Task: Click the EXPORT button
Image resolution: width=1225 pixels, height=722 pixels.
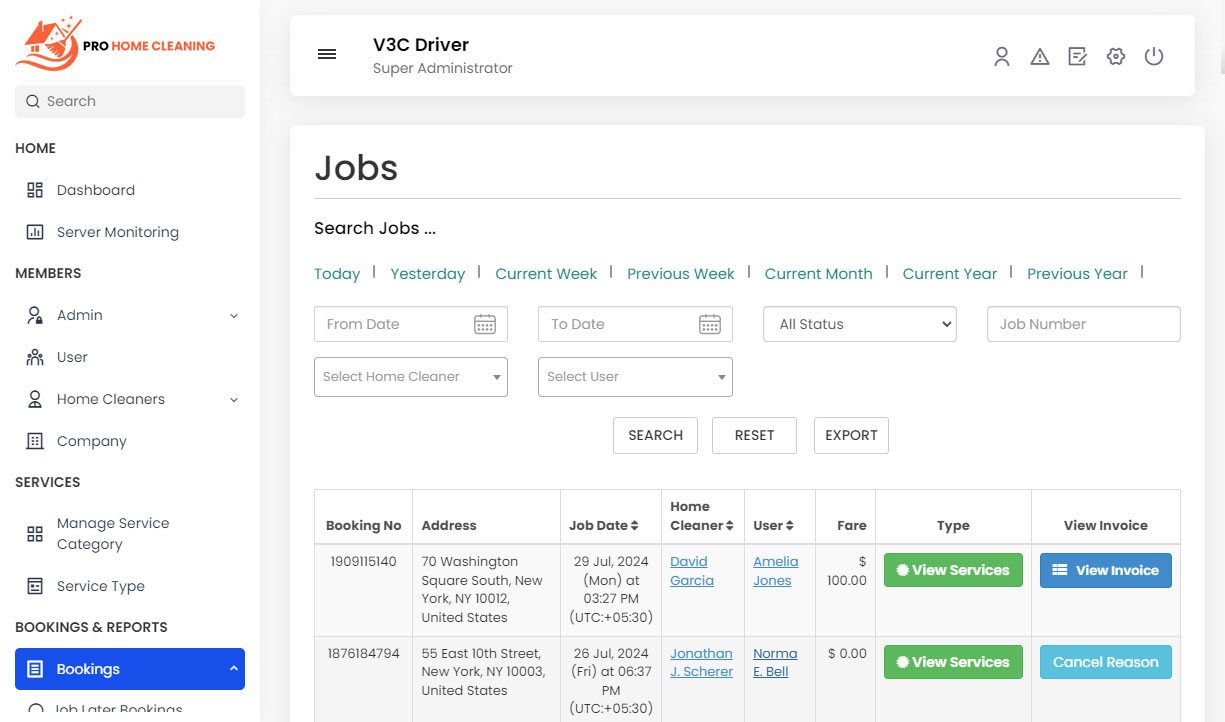Action: pos(851,435)
